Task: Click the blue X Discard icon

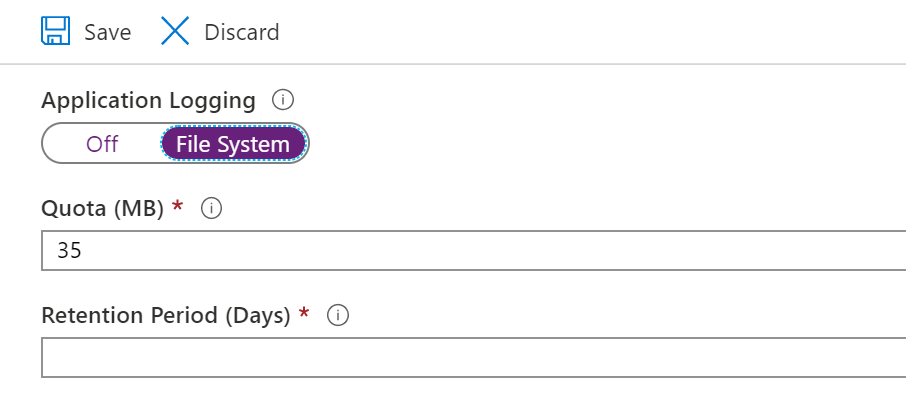Action: (x=175, y=31)
